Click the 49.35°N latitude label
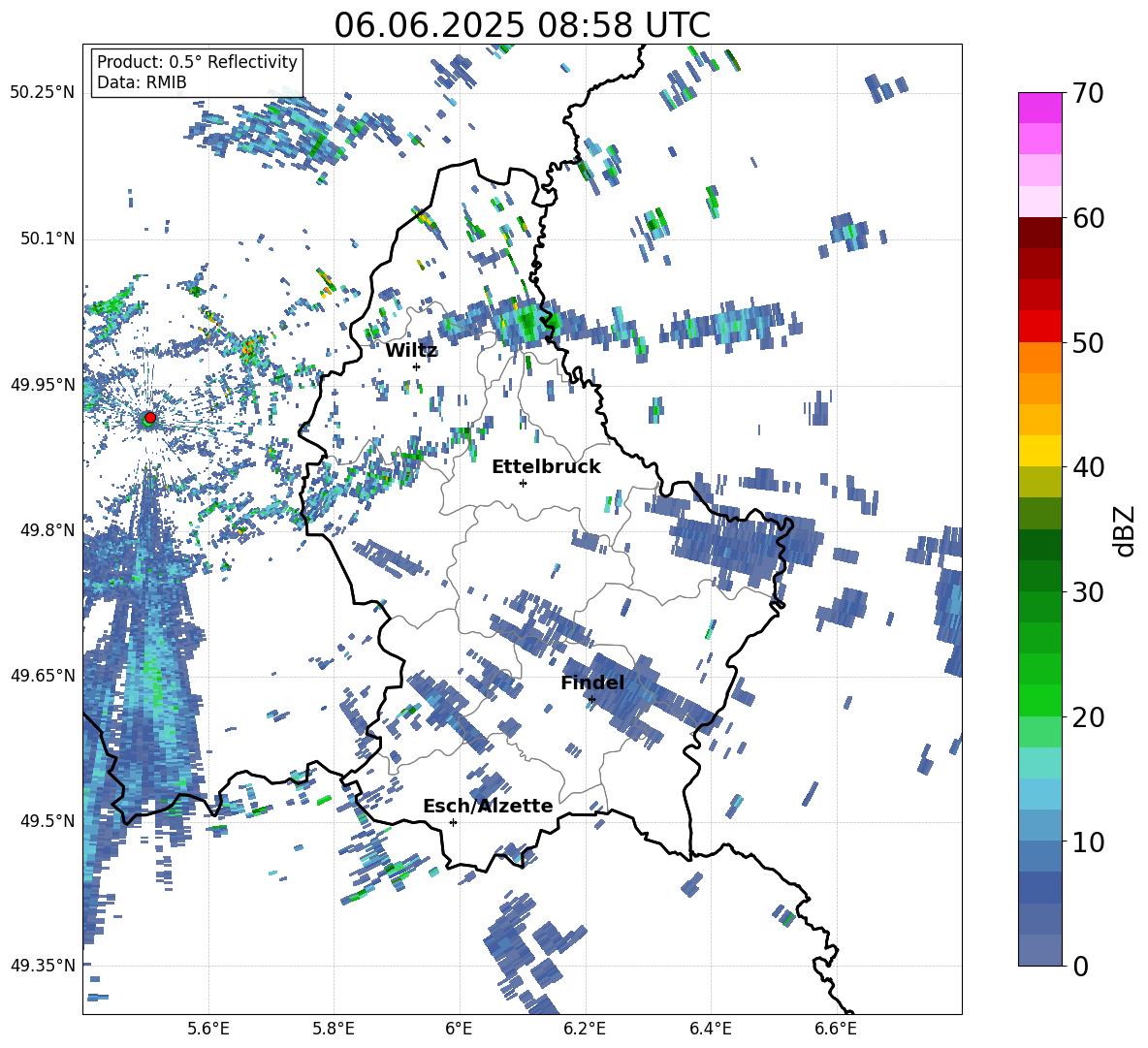The image size is (1148, 1048). (x=43, y=966)
